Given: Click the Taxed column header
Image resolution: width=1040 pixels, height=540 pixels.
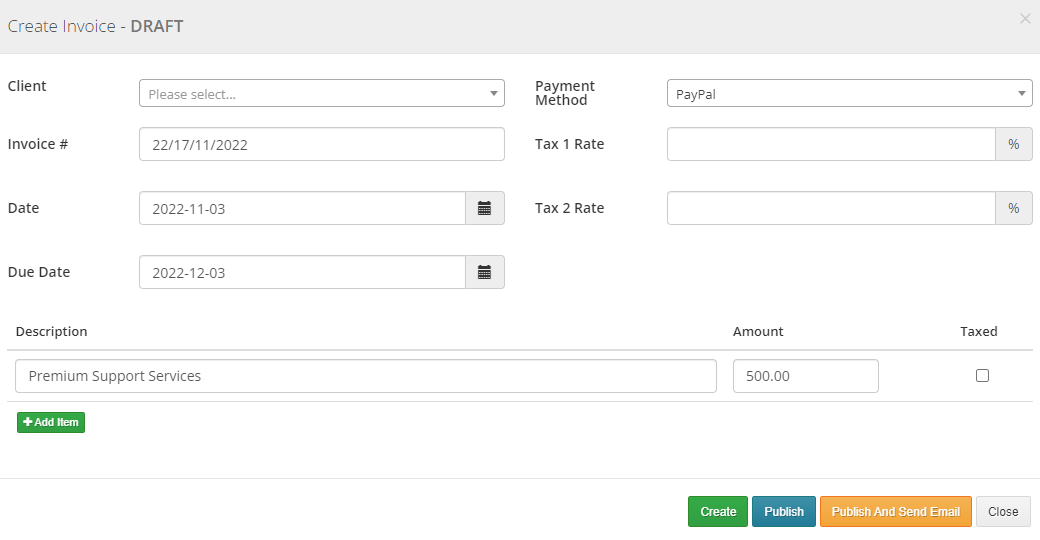Looking at the screenshot, I should click(979, 332).
